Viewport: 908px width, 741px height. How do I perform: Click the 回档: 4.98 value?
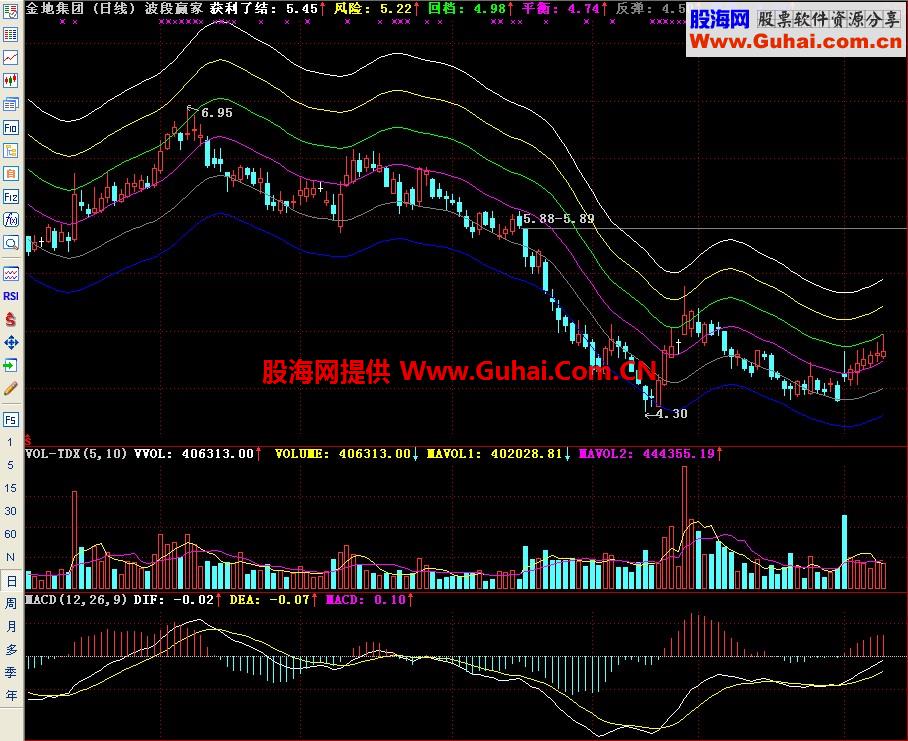[467, 8]
